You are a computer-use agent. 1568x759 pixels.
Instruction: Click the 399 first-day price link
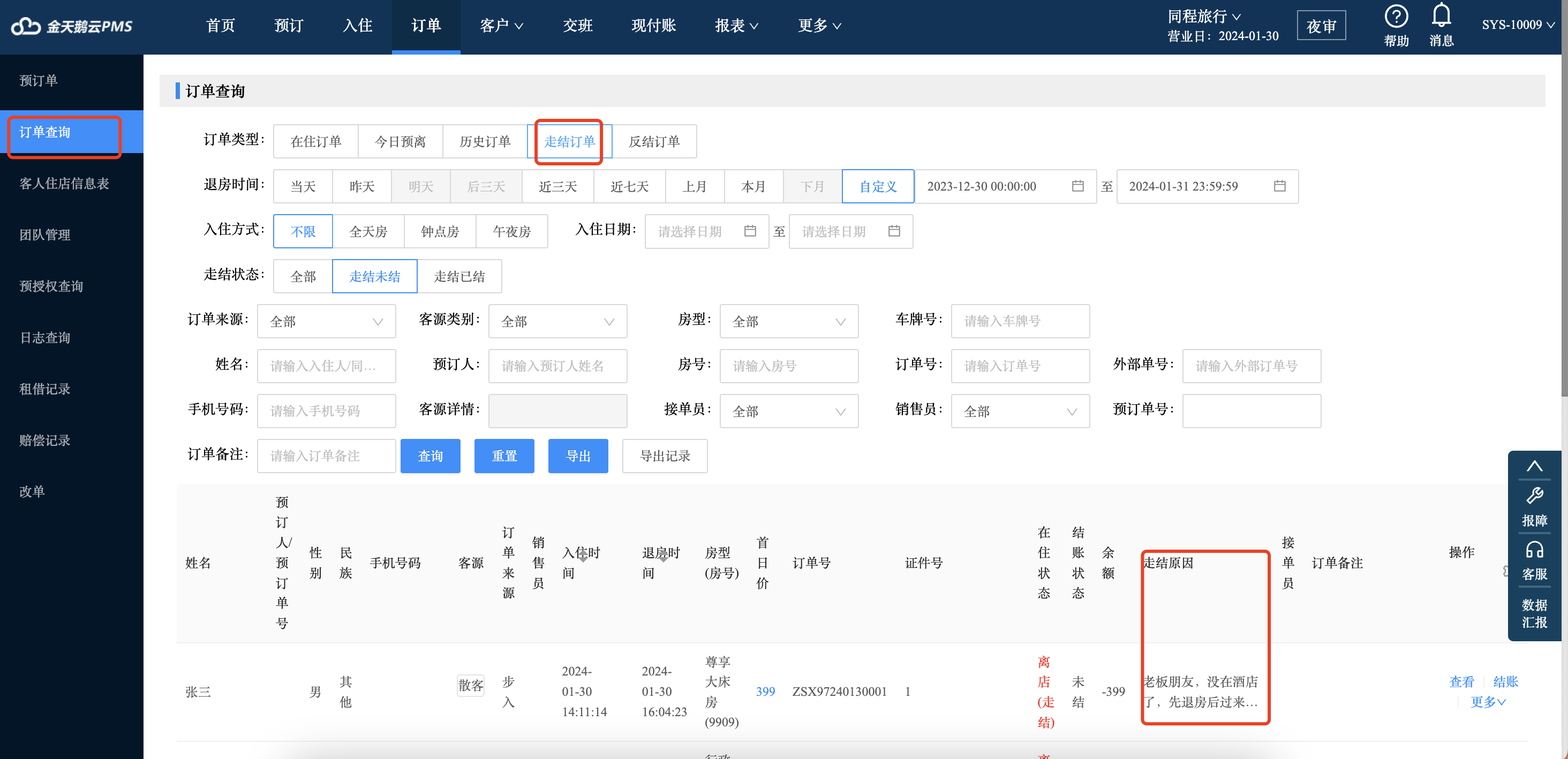click(765, 692)
